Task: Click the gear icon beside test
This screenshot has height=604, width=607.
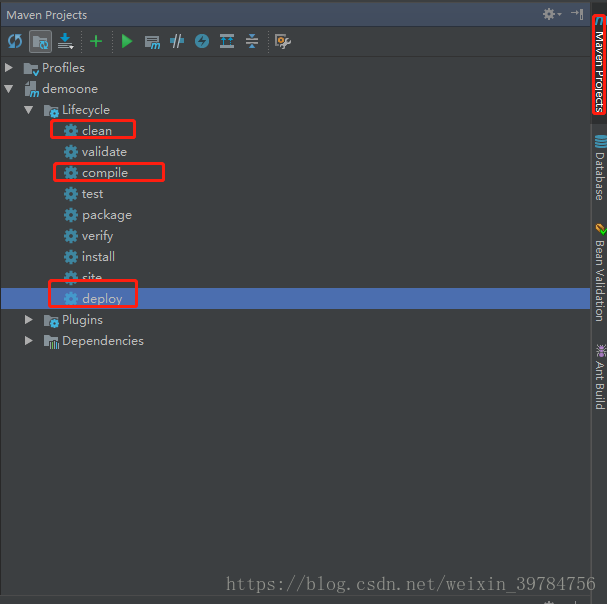Action: pyautogui.click(x=71, y=194)
